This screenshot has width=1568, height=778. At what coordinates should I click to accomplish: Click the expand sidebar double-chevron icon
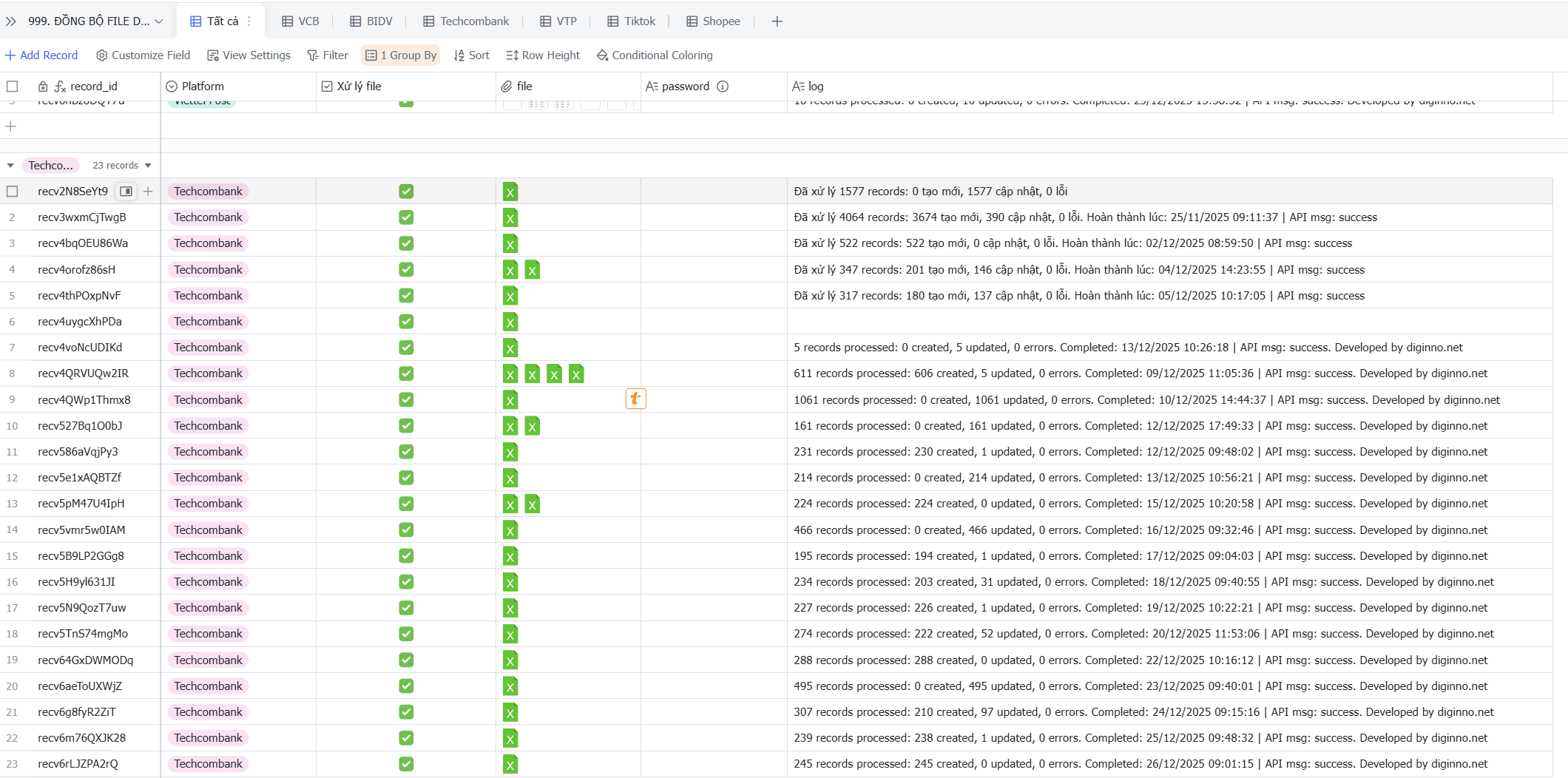pyautogui.click(x=11, y=21)
